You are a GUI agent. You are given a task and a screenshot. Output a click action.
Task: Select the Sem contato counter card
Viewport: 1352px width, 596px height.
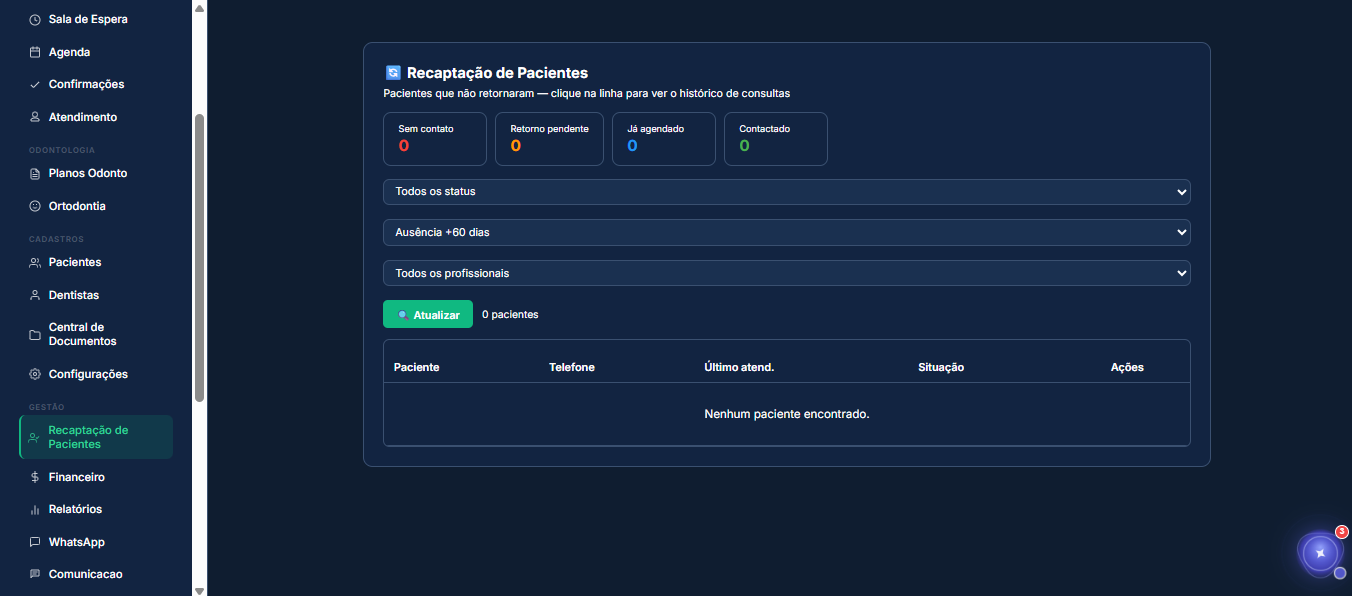click(x=435, y=139)
